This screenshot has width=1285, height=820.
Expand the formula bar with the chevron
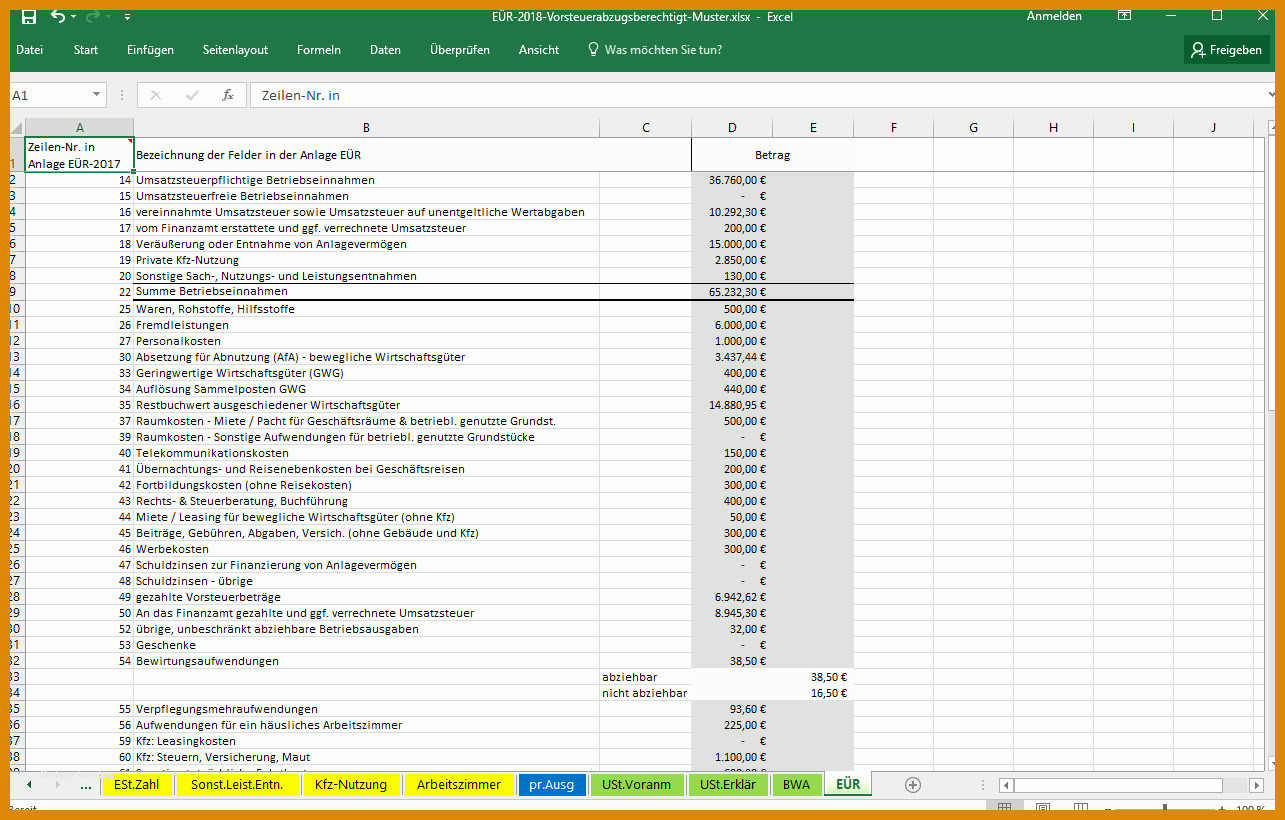[1270, 95]
